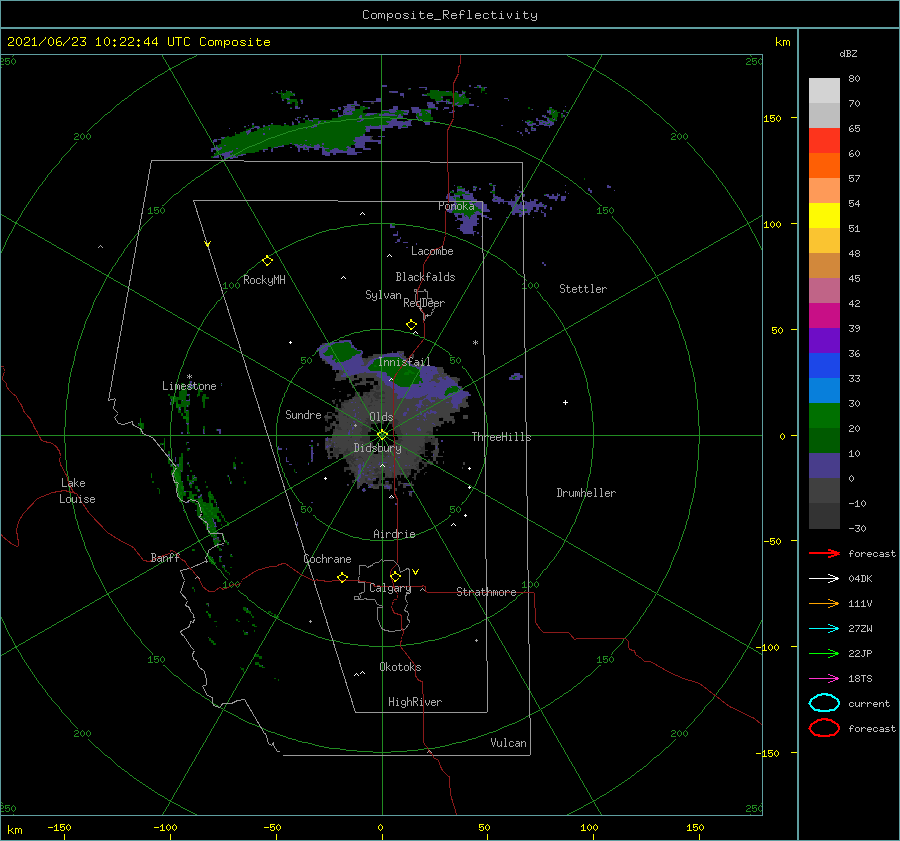Image resolution: width=900 pixels, height=841 pixels.
Task: Click yellow diamond at radar center near Olds
Action: (x=382, y=435)
